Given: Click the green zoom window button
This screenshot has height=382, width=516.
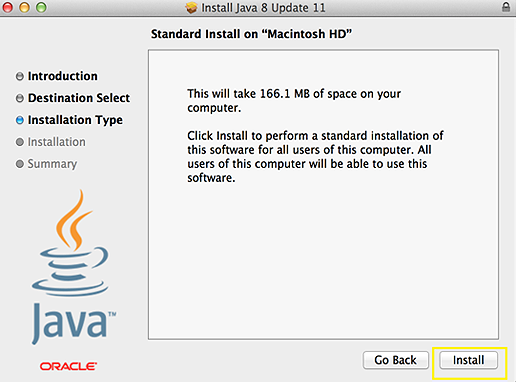Looking at the screenshot, I should (x=41, y=7).
